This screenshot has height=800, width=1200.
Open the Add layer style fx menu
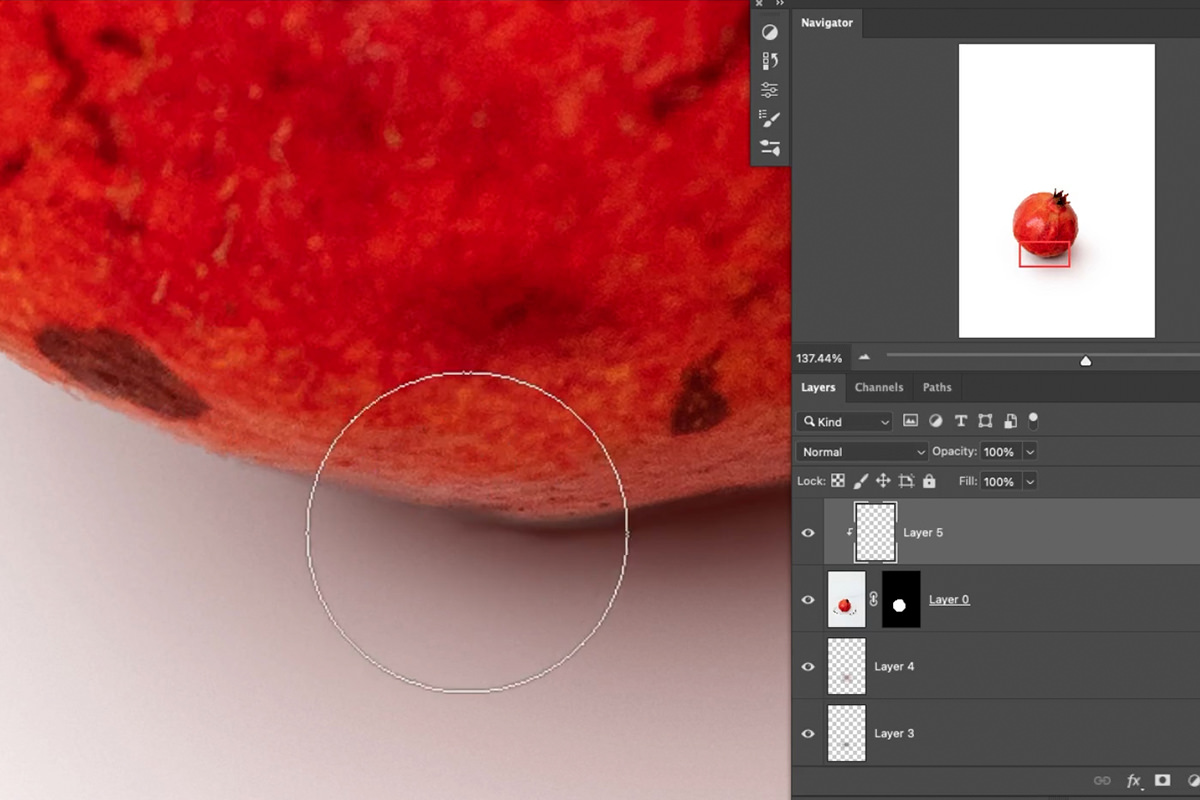1134,778
